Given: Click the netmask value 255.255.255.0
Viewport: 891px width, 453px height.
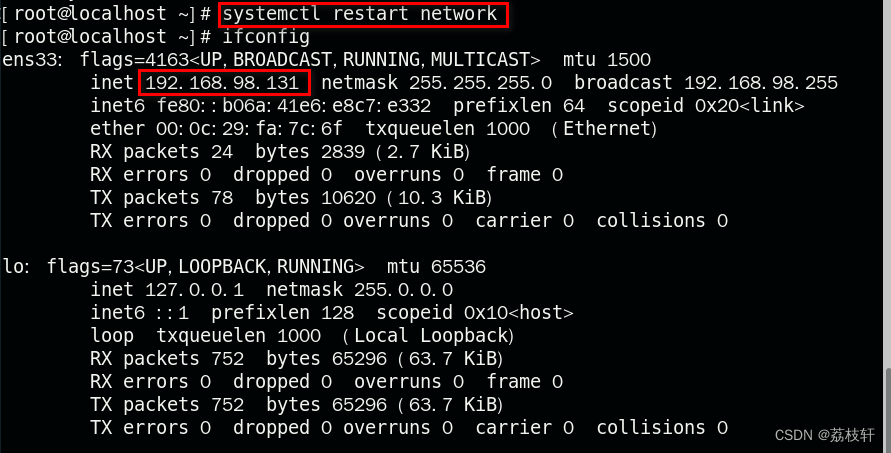Looking at the screenshot, I should [476, 82].
